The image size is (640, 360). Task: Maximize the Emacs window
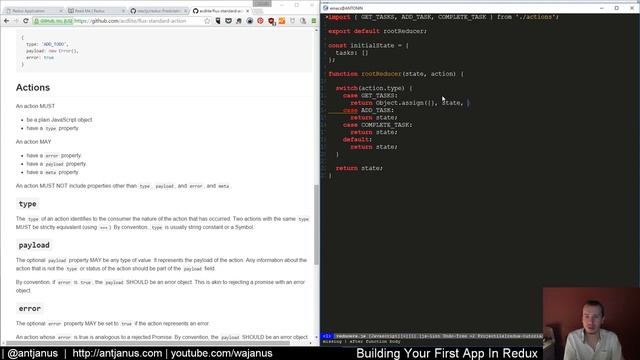617,8
